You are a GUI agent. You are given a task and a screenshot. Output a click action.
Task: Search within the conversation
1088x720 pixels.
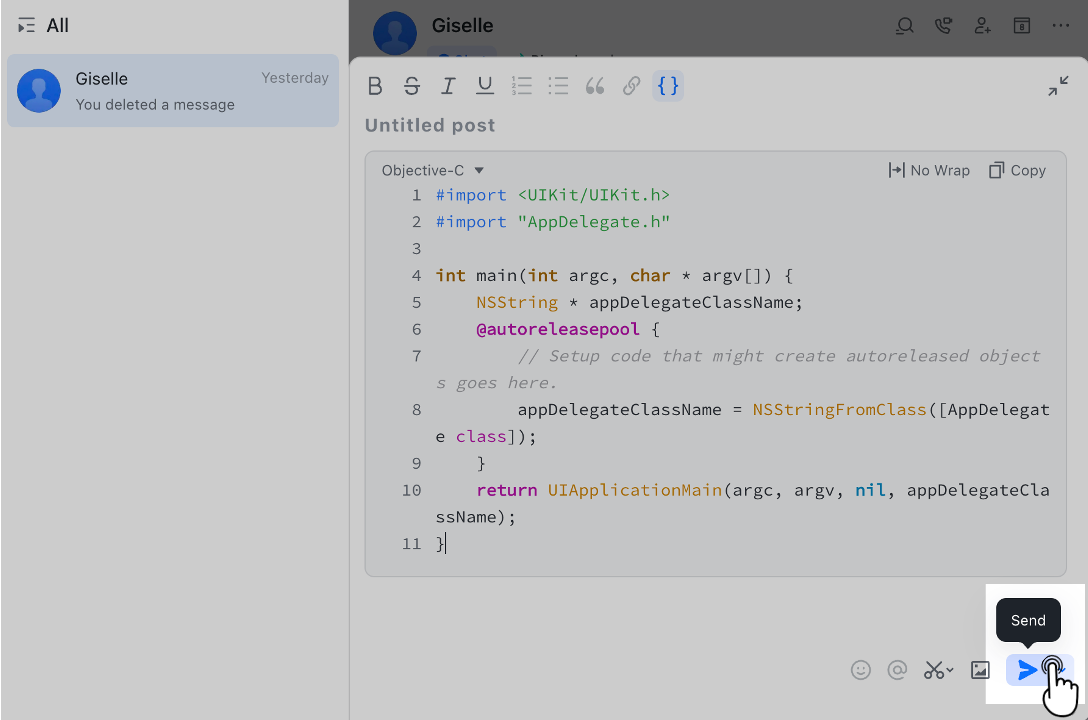[904, 26]
